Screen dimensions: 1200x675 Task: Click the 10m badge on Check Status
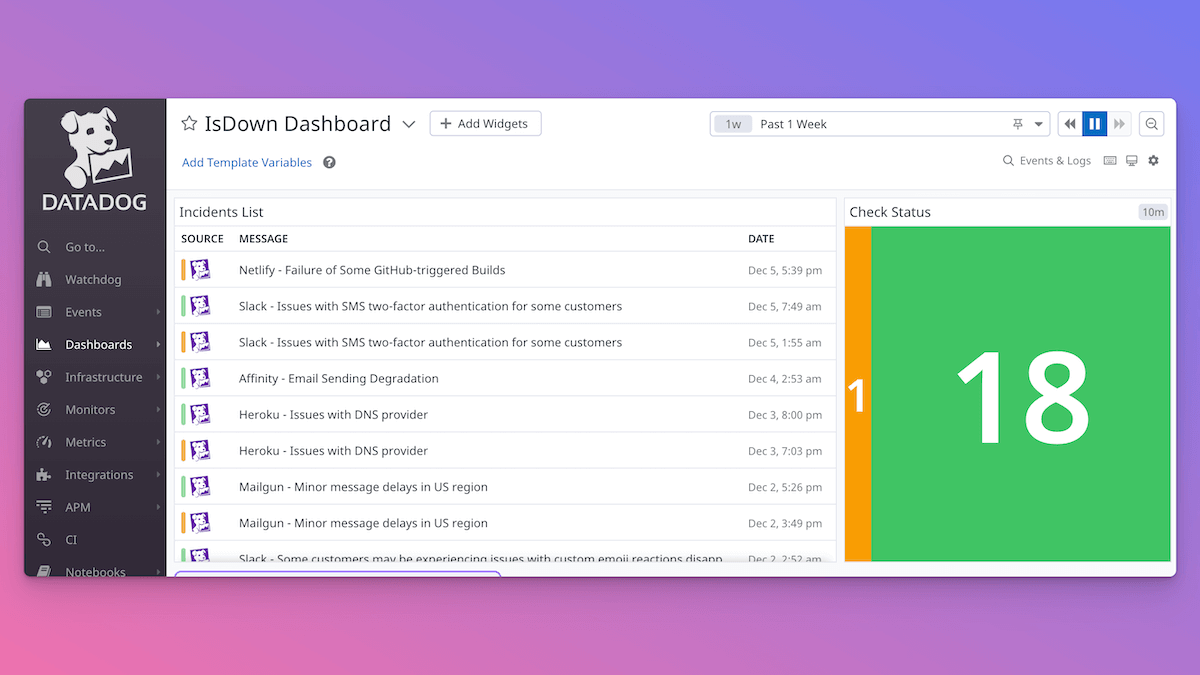coord(1153,212)
